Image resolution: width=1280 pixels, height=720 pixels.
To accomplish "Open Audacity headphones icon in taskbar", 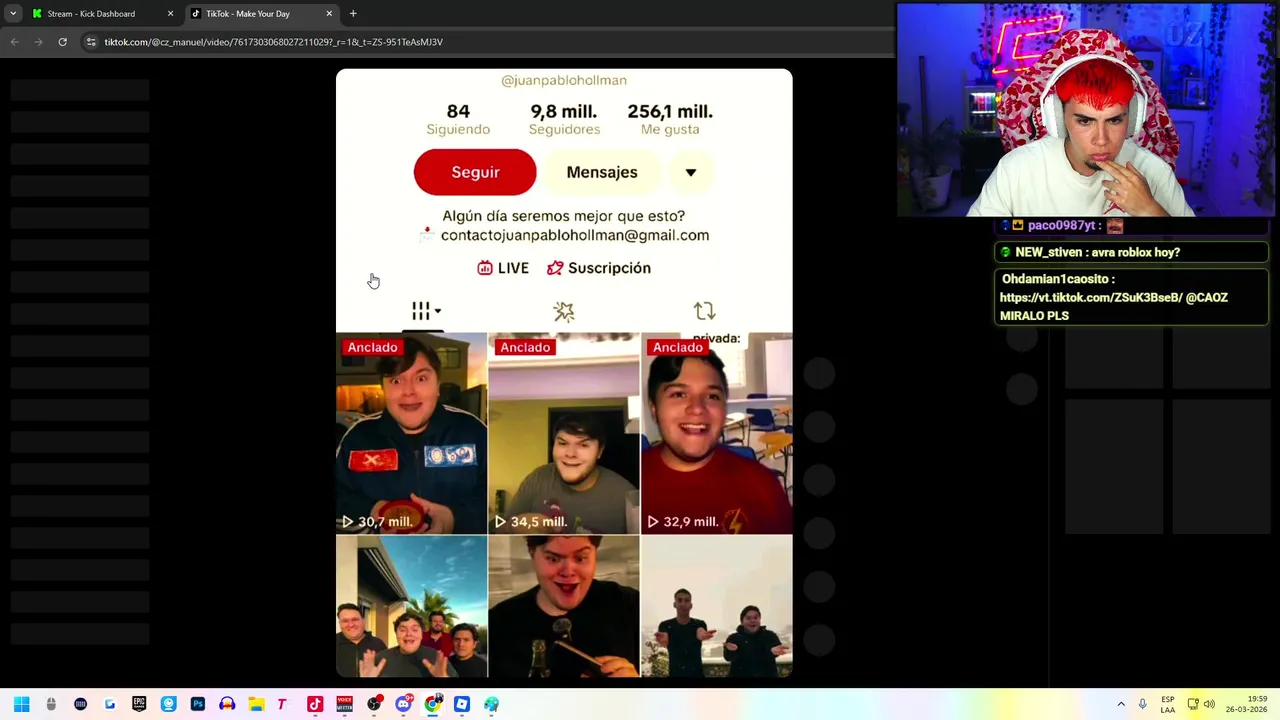I will [x=227, y=704].
